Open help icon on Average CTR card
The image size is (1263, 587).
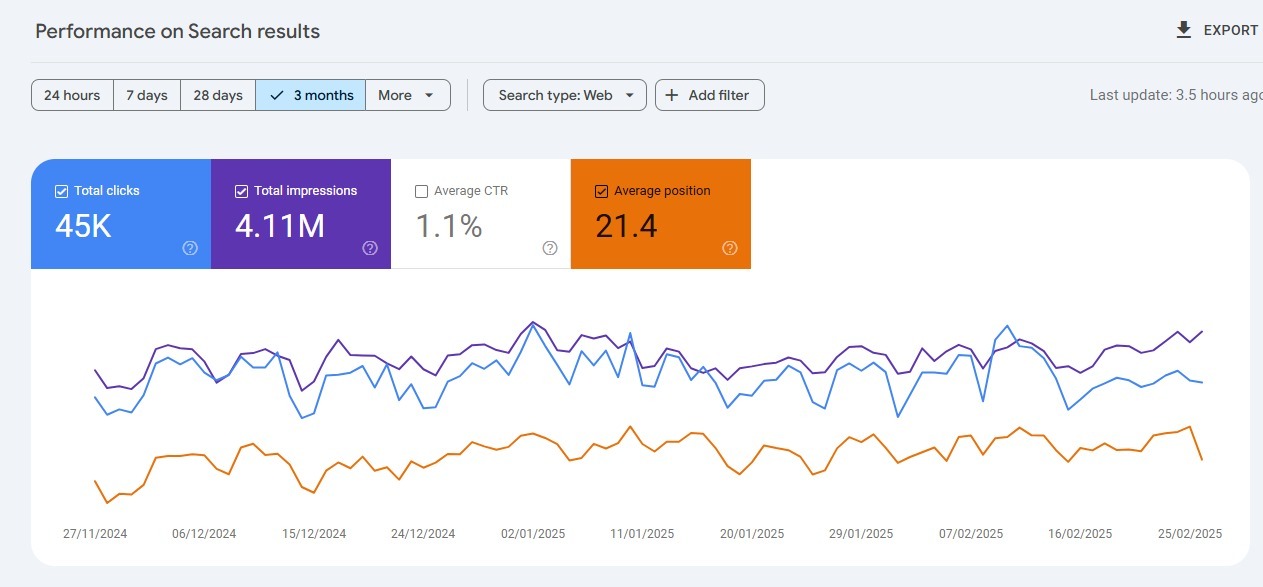click(x=550, y=248)
